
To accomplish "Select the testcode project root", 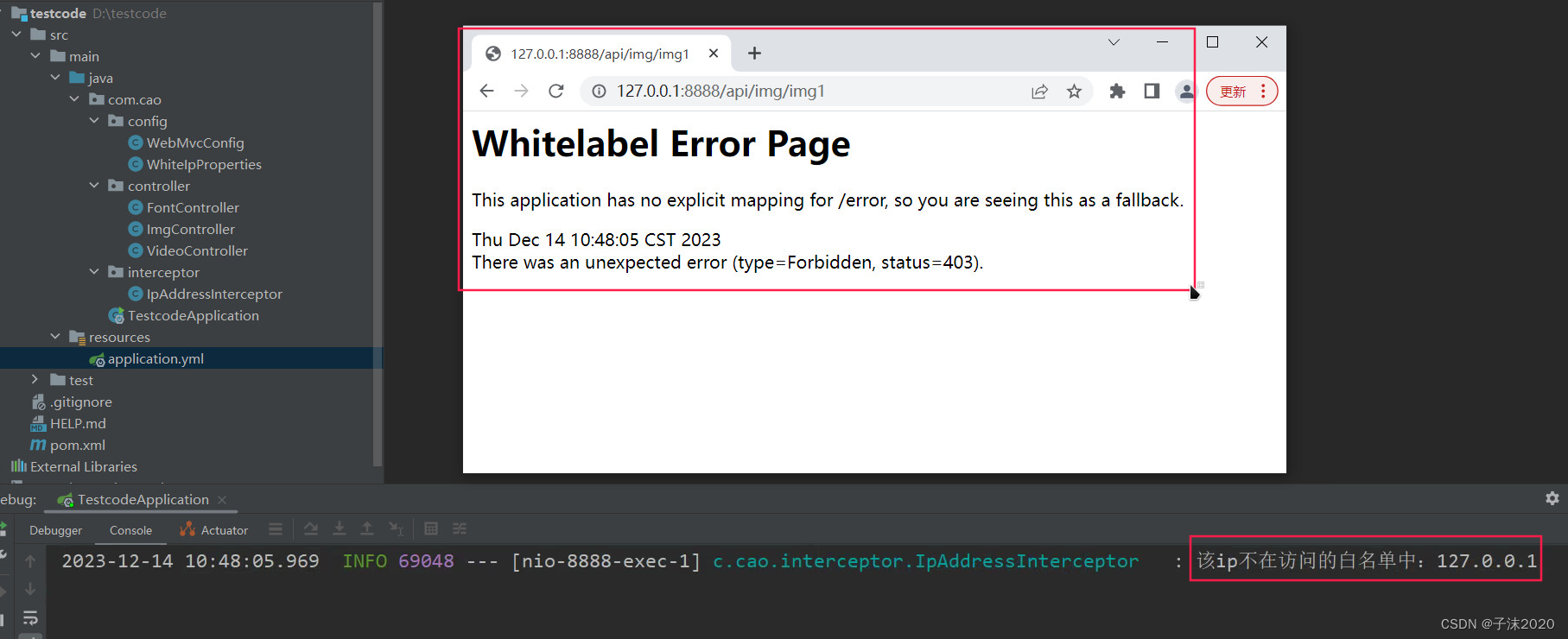I will [x=58, y=13].
